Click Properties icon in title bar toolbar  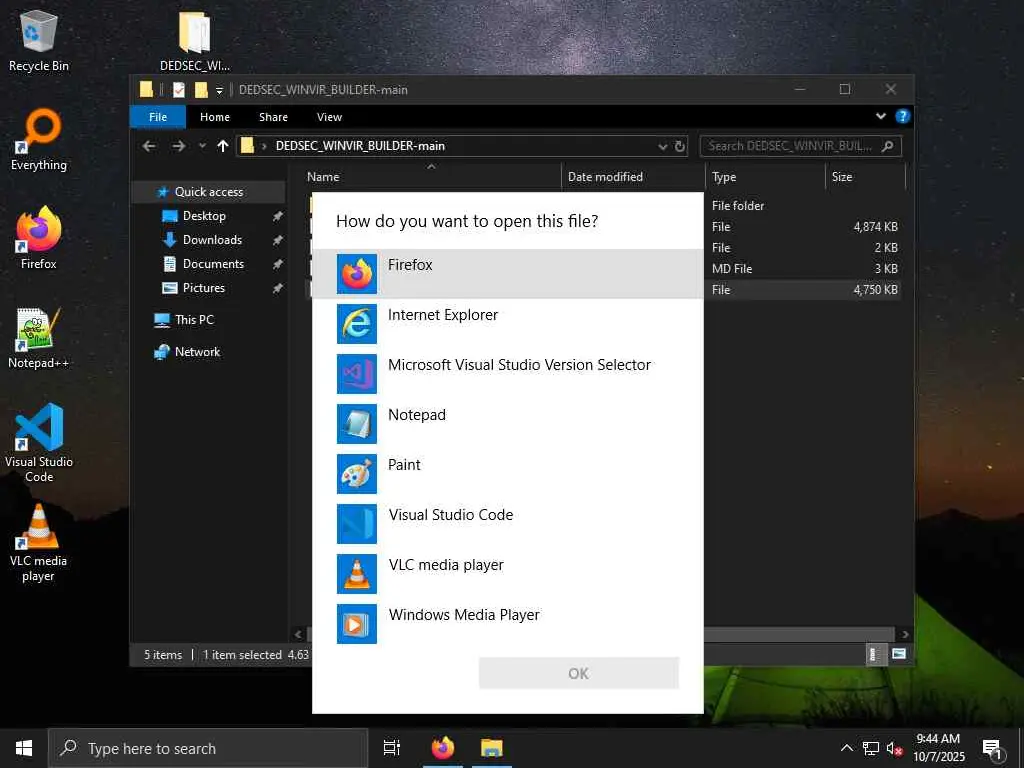(x=179, y=89)
